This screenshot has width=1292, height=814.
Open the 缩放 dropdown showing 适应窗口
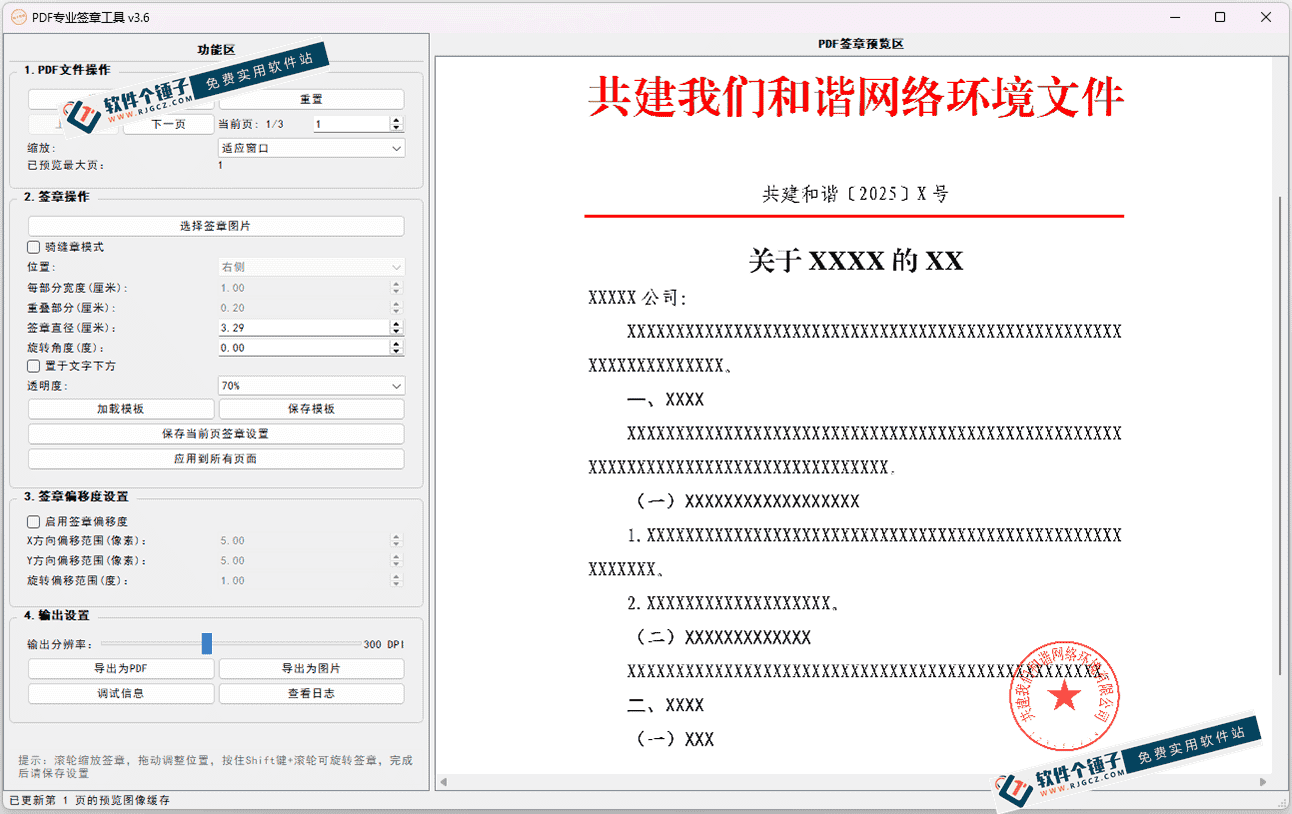311,148
